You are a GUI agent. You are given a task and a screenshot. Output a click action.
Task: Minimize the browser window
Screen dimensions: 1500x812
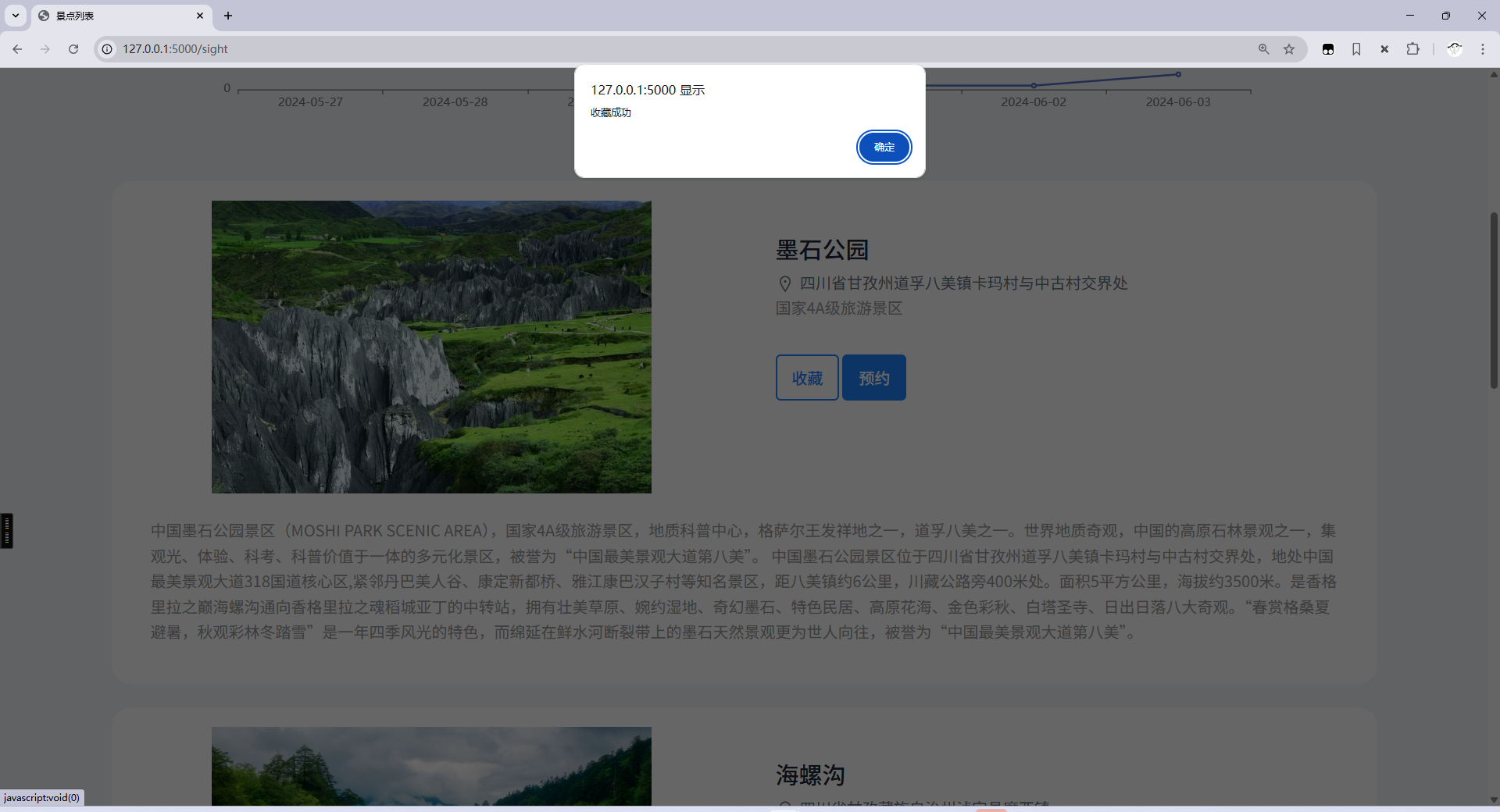[1410, 16]
